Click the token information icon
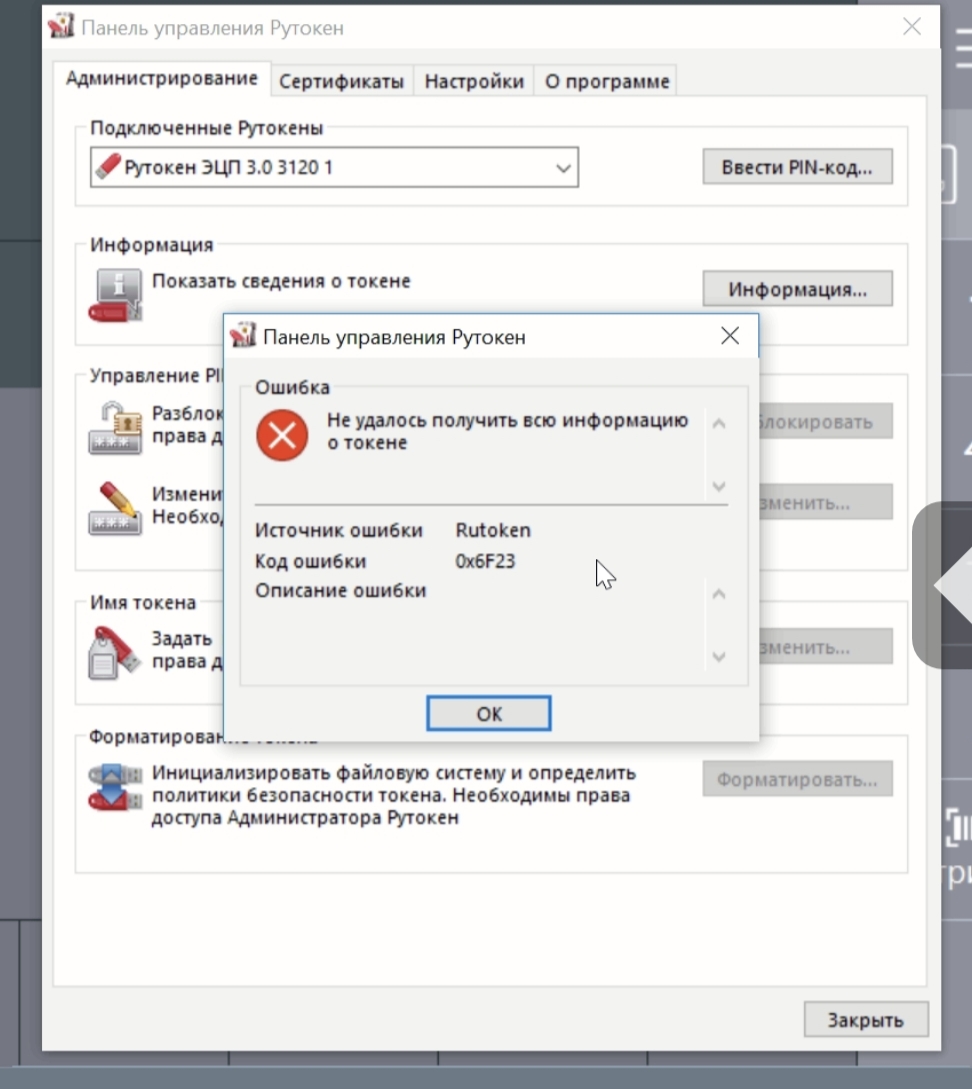The height and width of the screenshot is (1089, 972). (115, 295)
